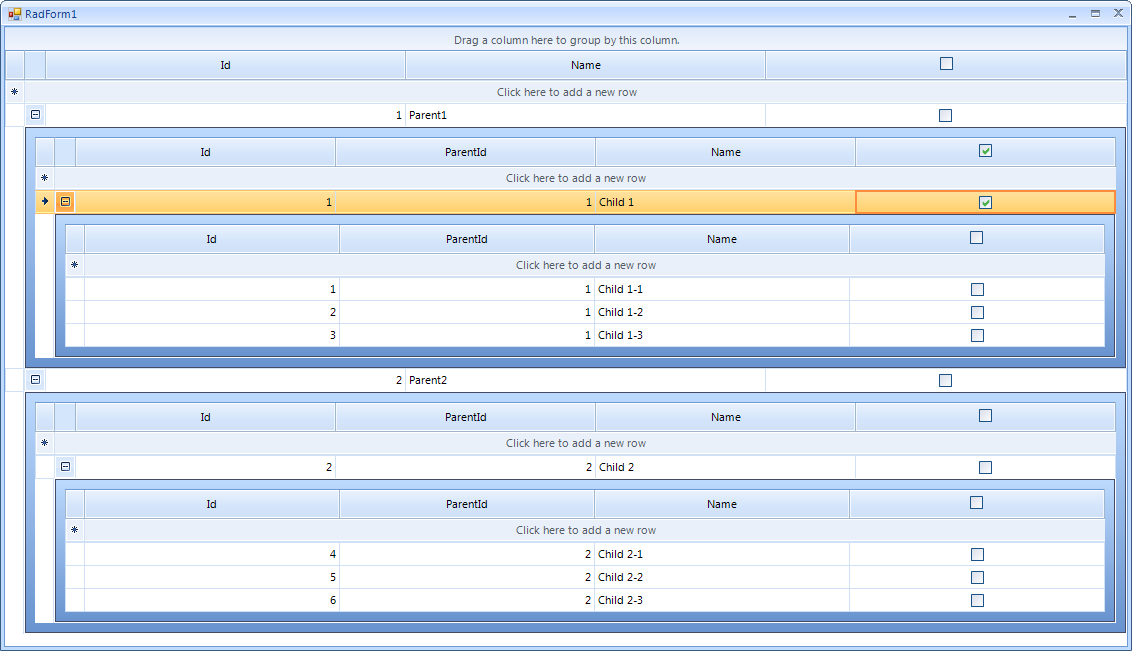Click the new-row asterisk in Parent1's child grid
This screenshot has width=1132, height=651.
coord(45,178)
